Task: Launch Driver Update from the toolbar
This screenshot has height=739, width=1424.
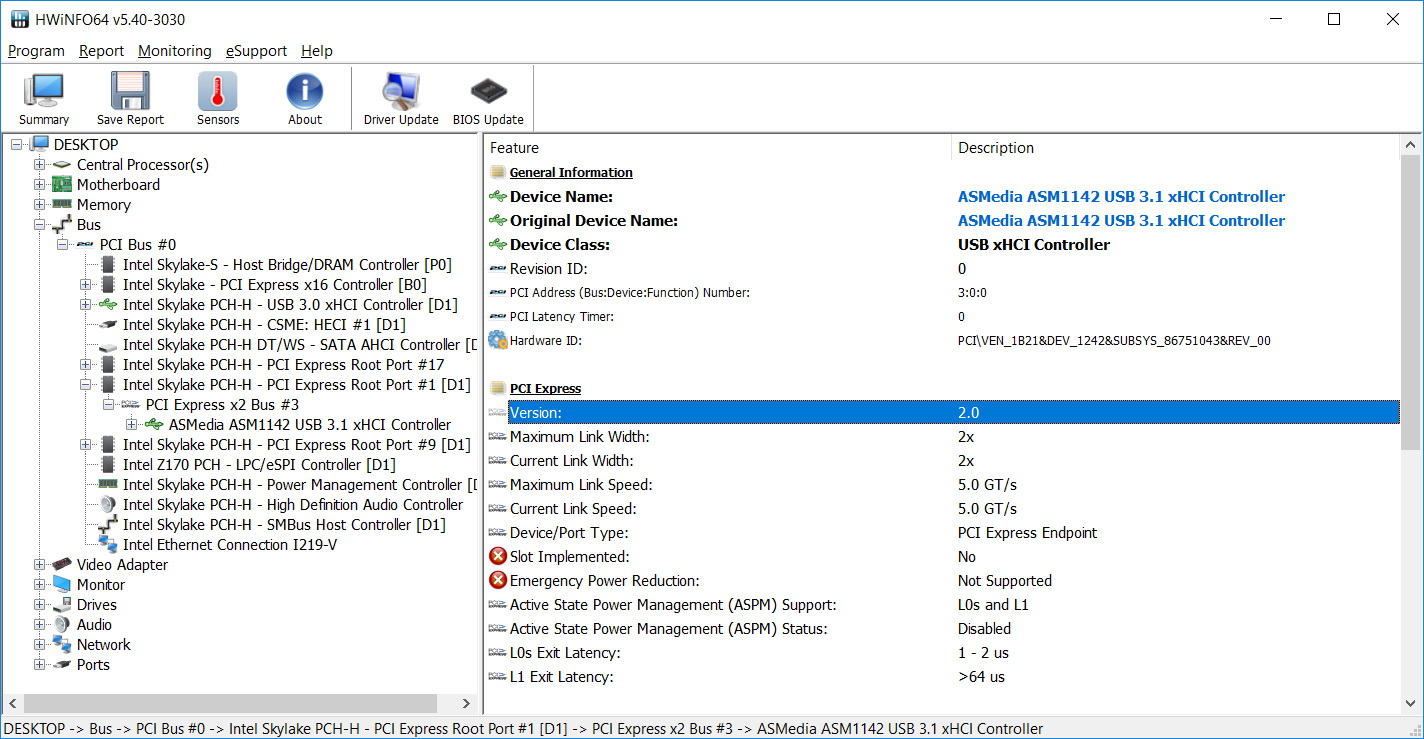Action: 401,99
